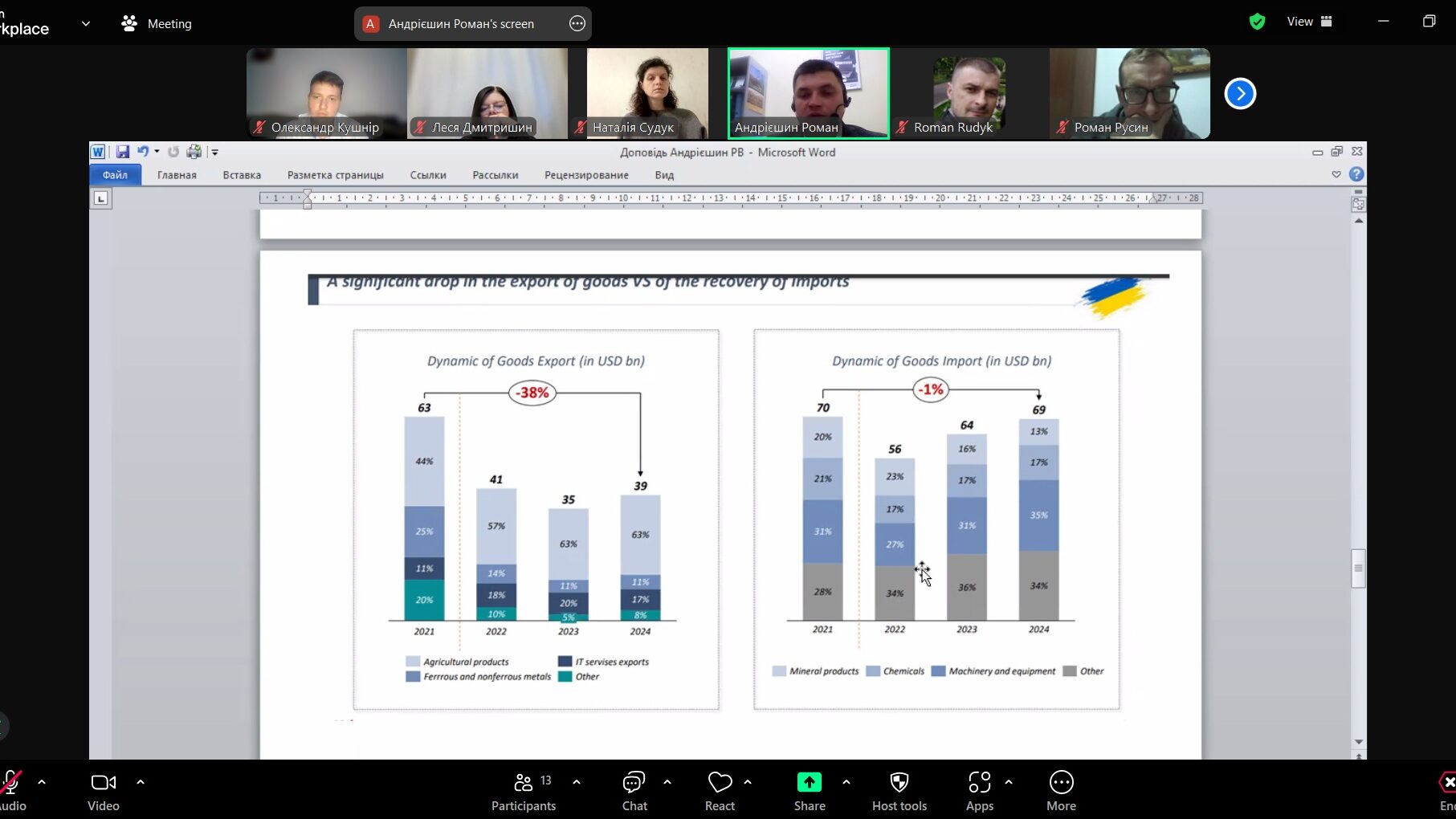
Task: Click the green encryption shield icon
Action: pyautogui.click(x=1257, y=22)
